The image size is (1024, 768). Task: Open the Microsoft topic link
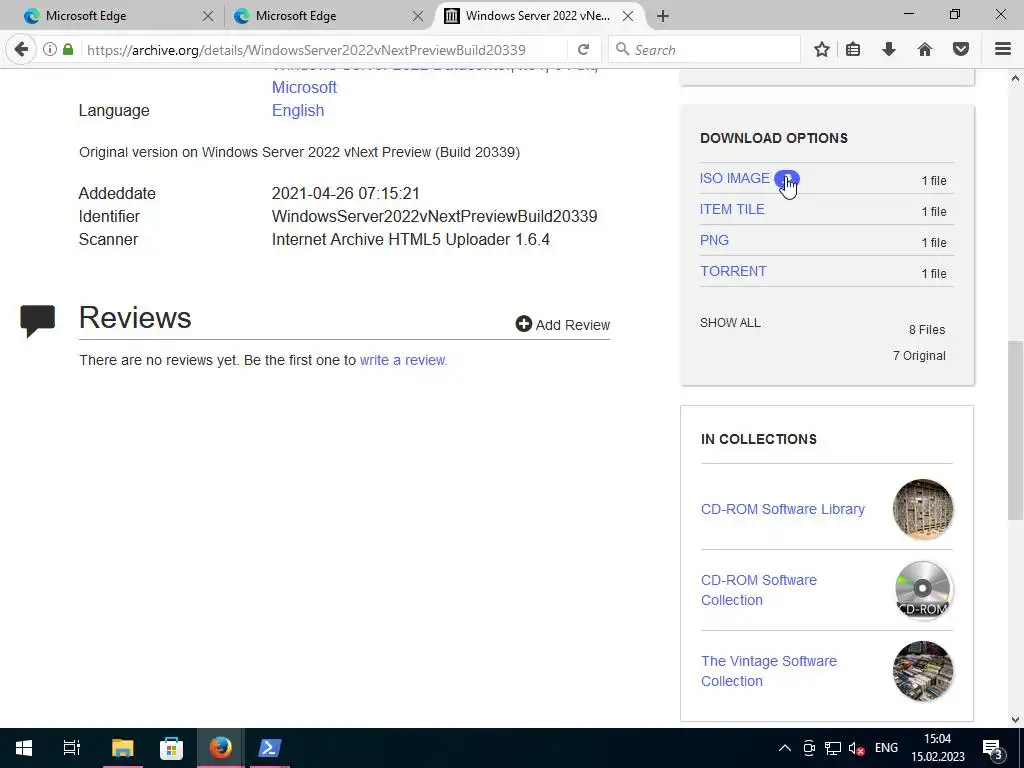click(304, 88)
